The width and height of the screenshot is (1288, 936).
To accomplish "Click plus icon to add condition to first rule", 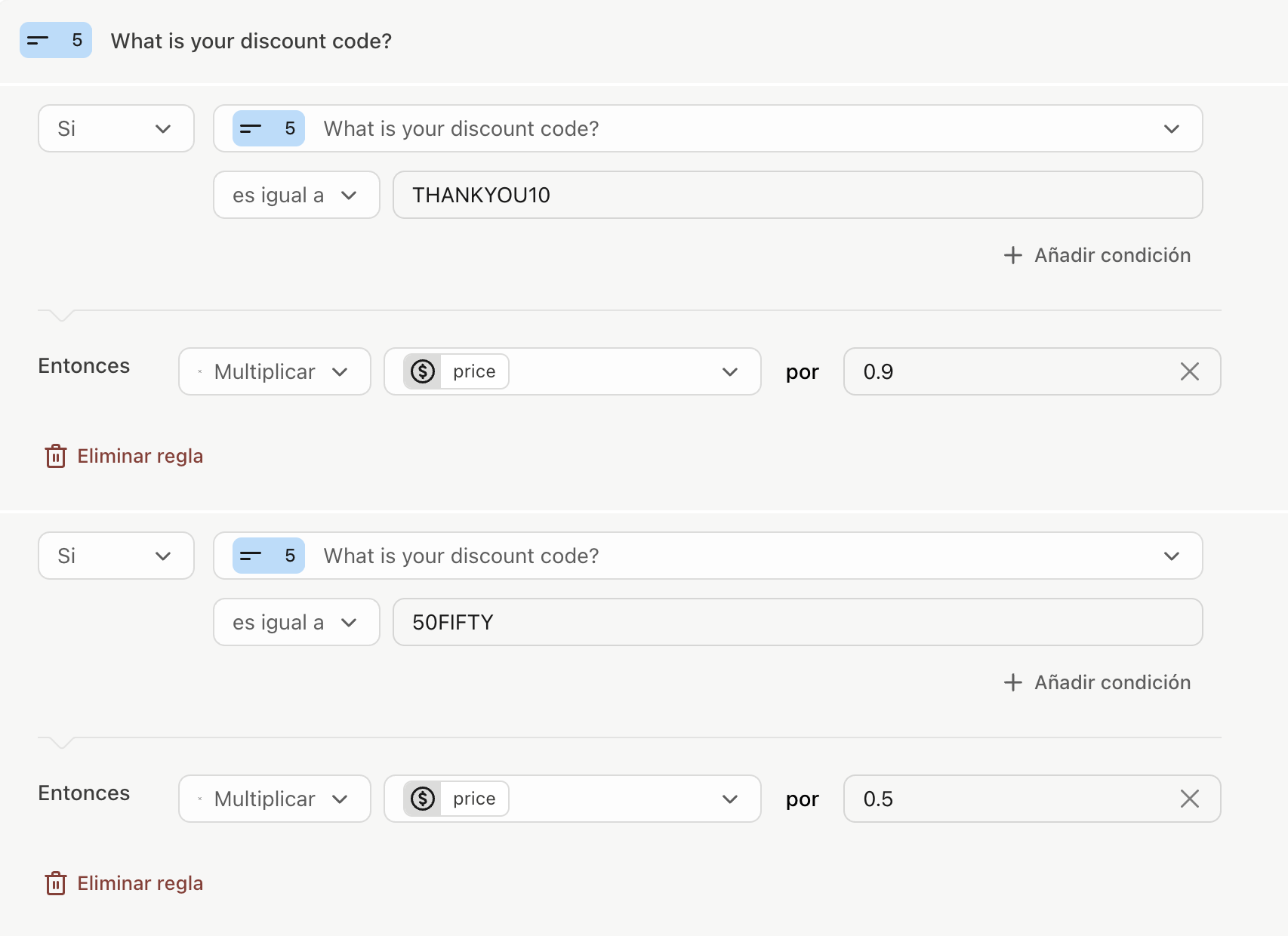I will [x=1012, y=255].
